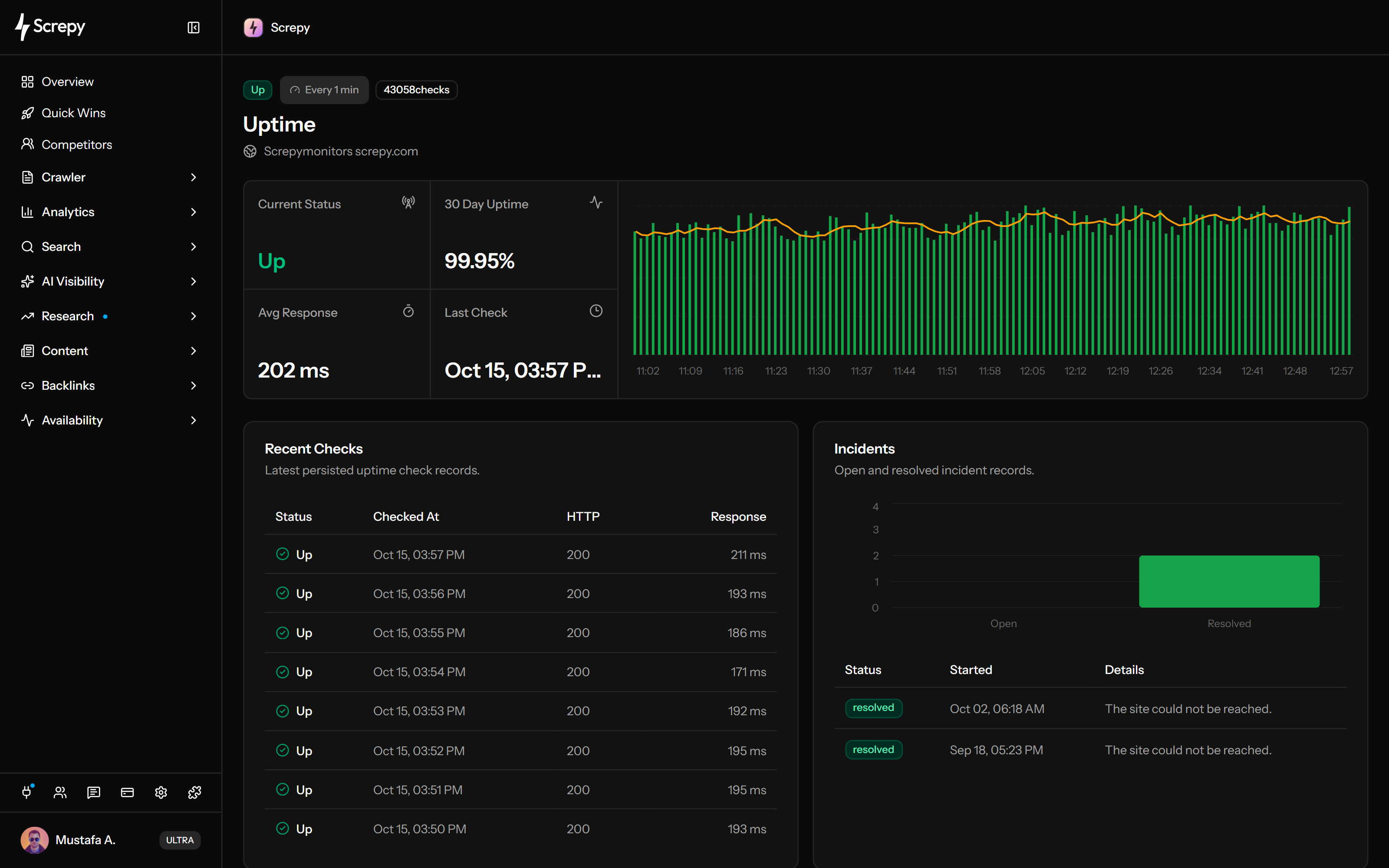Open the billing card icon in the bottom bar

point(128,792)
